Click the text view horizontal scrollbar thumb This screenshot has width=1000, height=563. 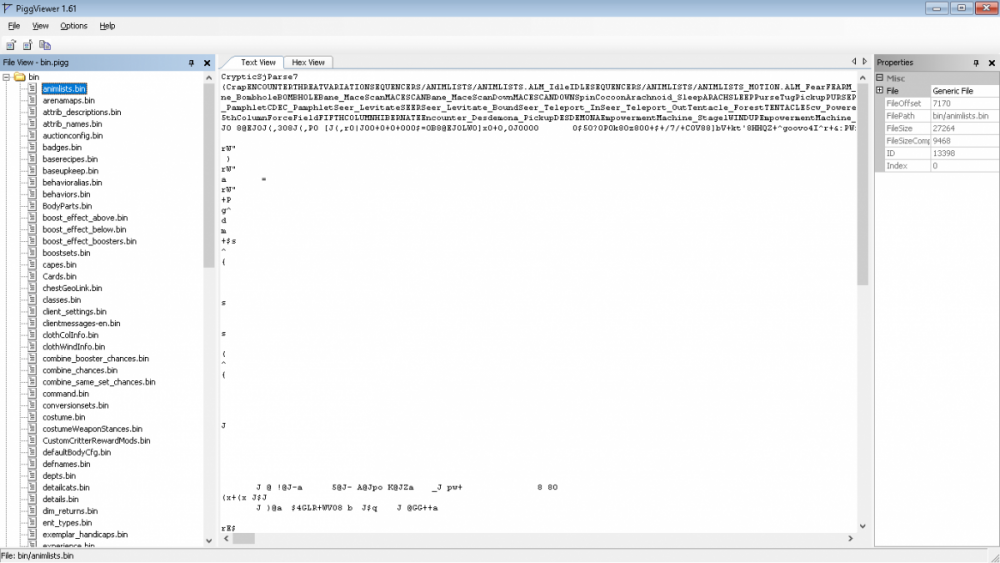point(243,539)
